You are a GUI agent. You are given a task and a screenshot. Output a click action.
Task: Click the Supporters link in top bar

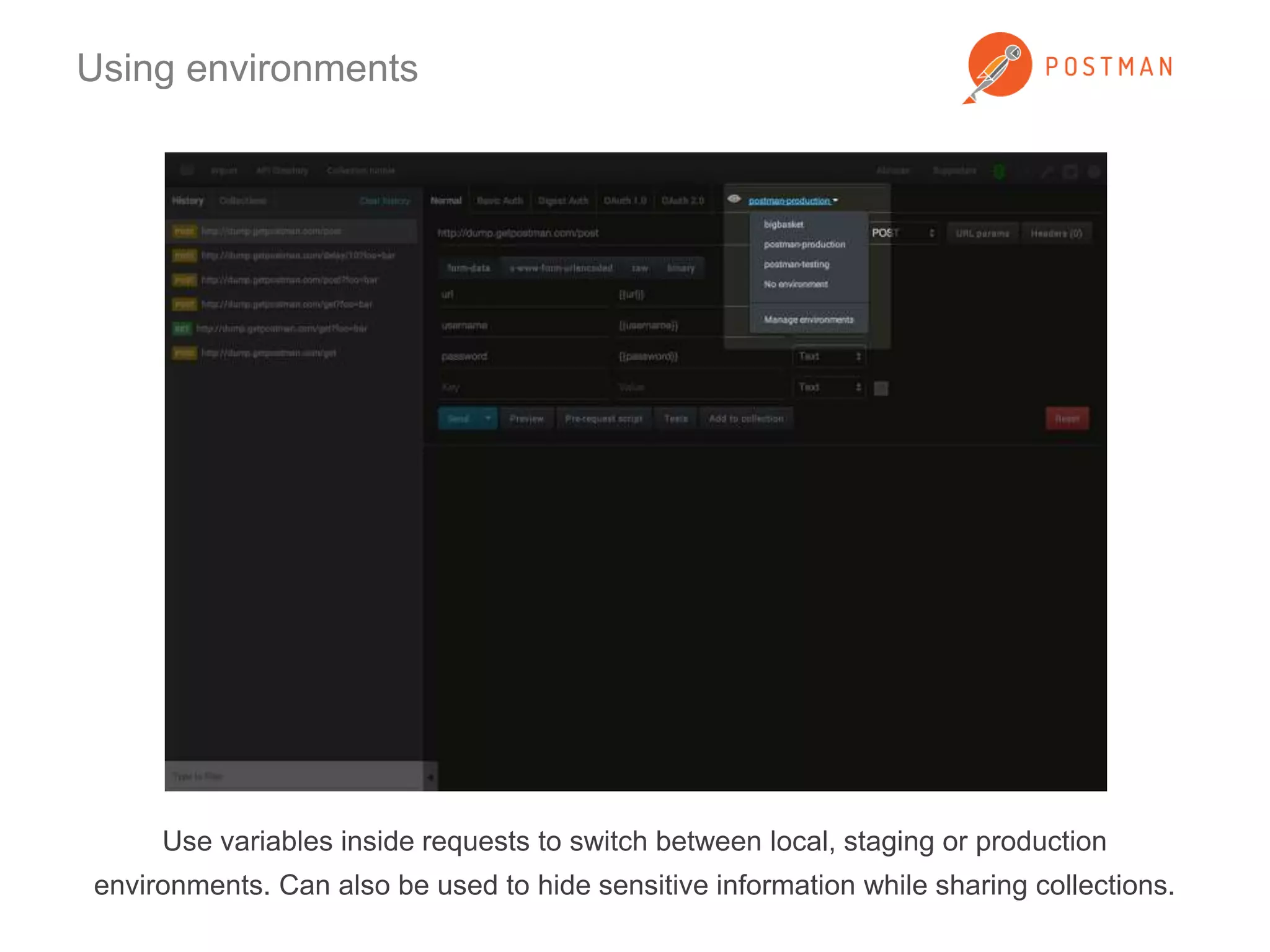[954, 170]
